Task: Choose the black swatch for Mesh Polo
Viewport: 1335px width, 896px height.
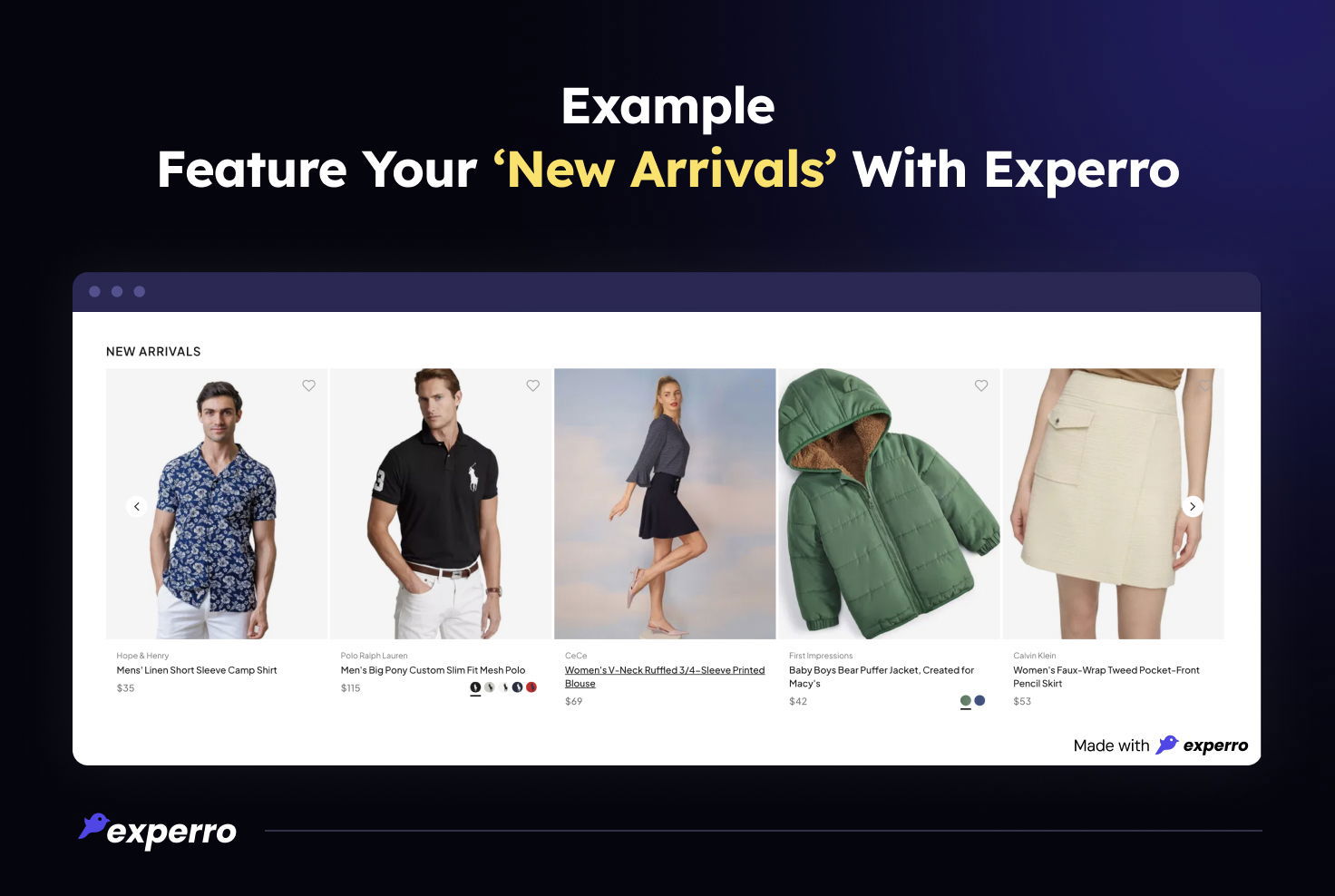Action: (475, 687)
